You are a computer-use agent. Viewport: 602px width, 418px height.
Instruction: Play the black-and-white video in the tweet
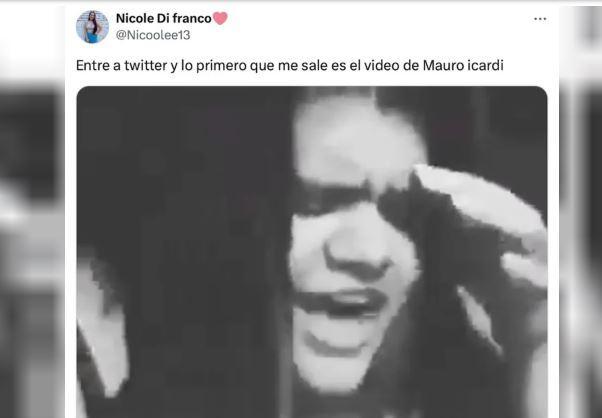(x=312, y=252)
